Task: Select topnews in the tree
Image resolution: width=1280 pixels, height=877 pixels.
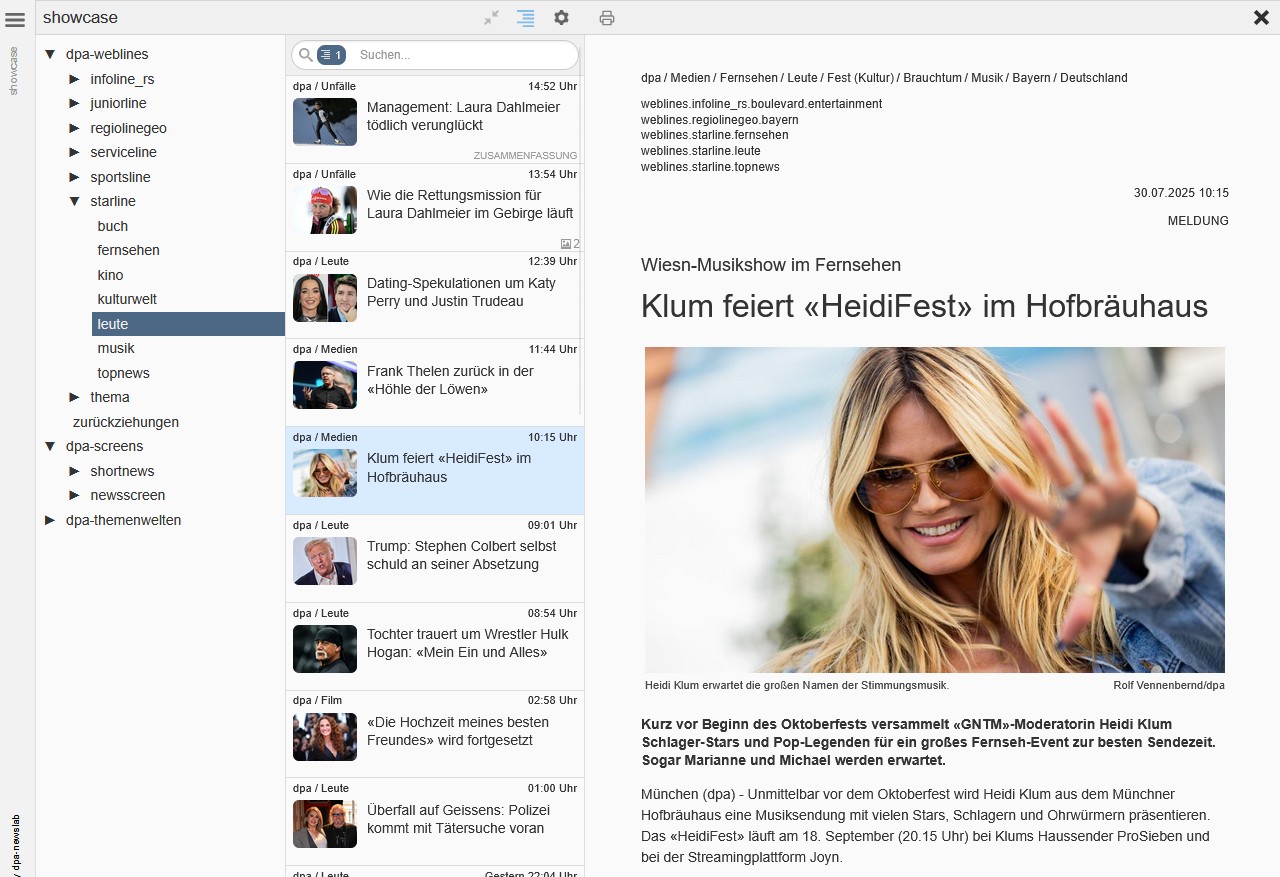Action: click(124, 373)
